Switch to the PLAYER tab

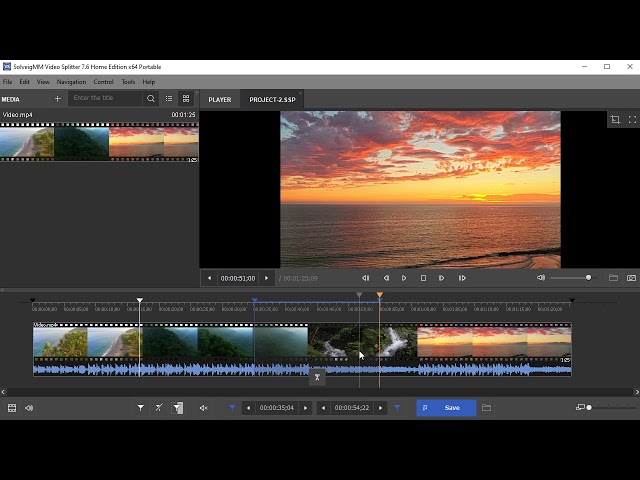click(220, 100)
